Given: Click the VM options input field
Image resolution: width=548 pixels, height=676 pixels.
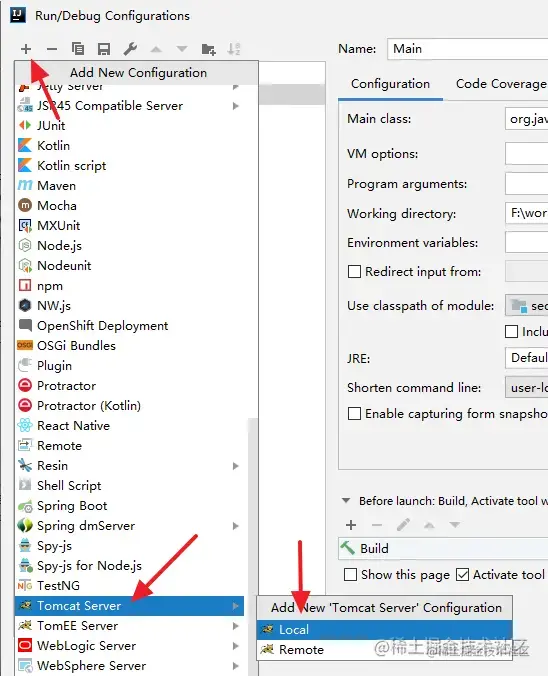Looking at the screenshot, I should click(x=526, y=154).
